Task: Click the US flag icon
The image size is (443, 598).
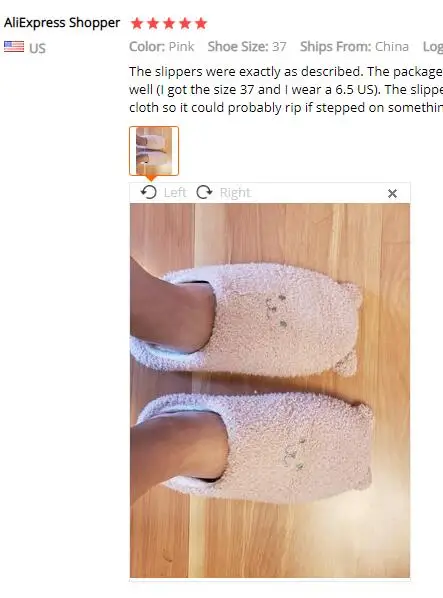Action: point(14,47)
